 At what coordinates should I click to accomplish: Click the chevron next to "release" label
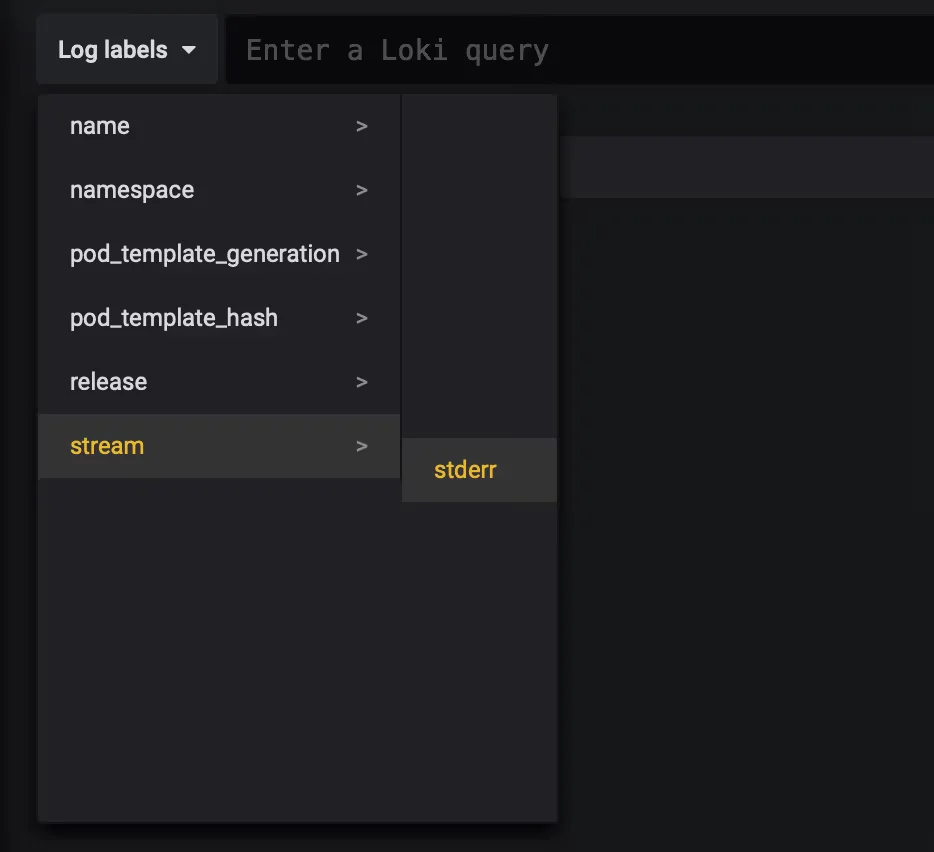tap(361, 382)
